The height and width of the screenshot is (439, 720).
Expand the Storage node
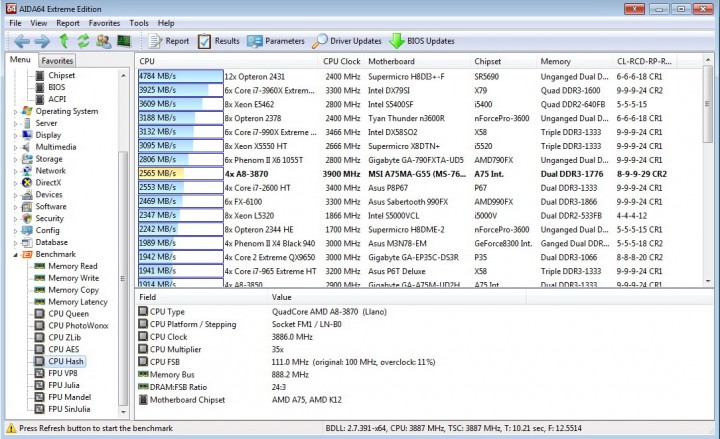15,159
